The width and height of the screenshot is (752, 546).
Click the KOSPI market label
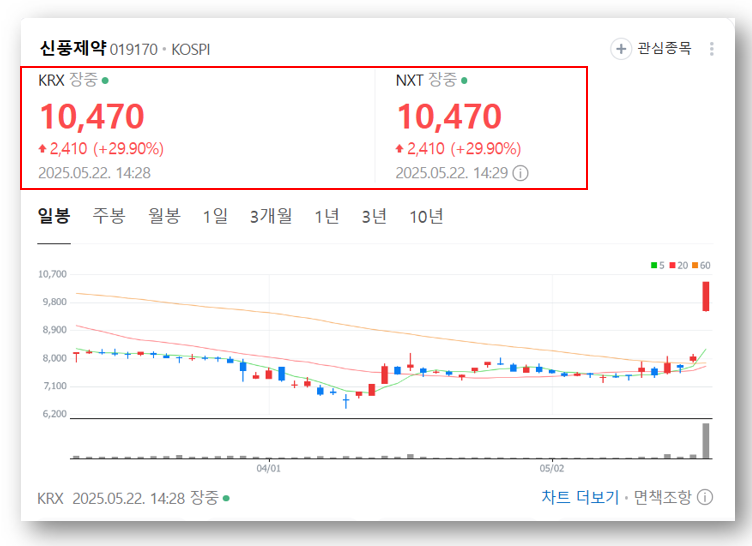tap(191, 49)
